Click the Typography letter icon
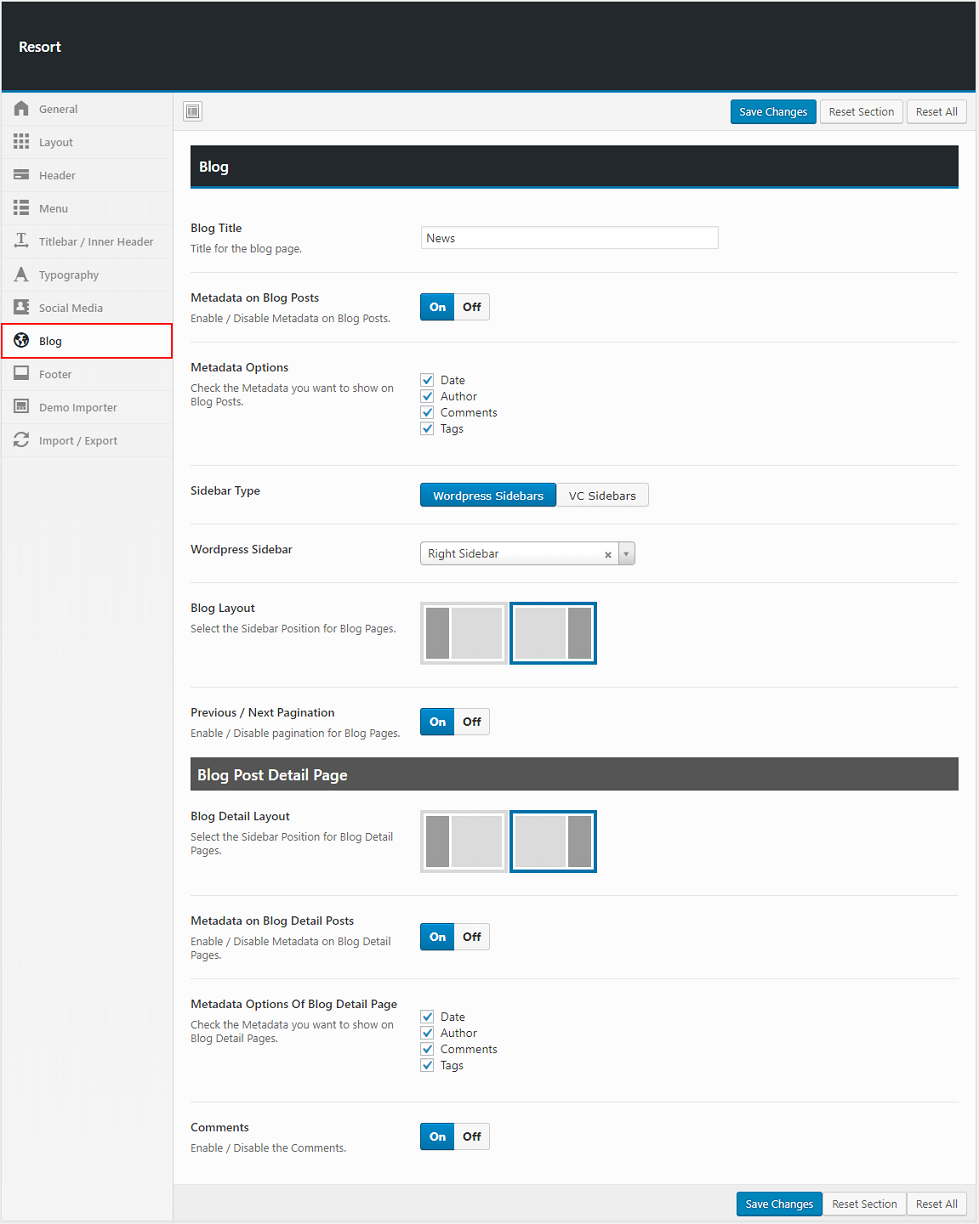 pos(21,274)
